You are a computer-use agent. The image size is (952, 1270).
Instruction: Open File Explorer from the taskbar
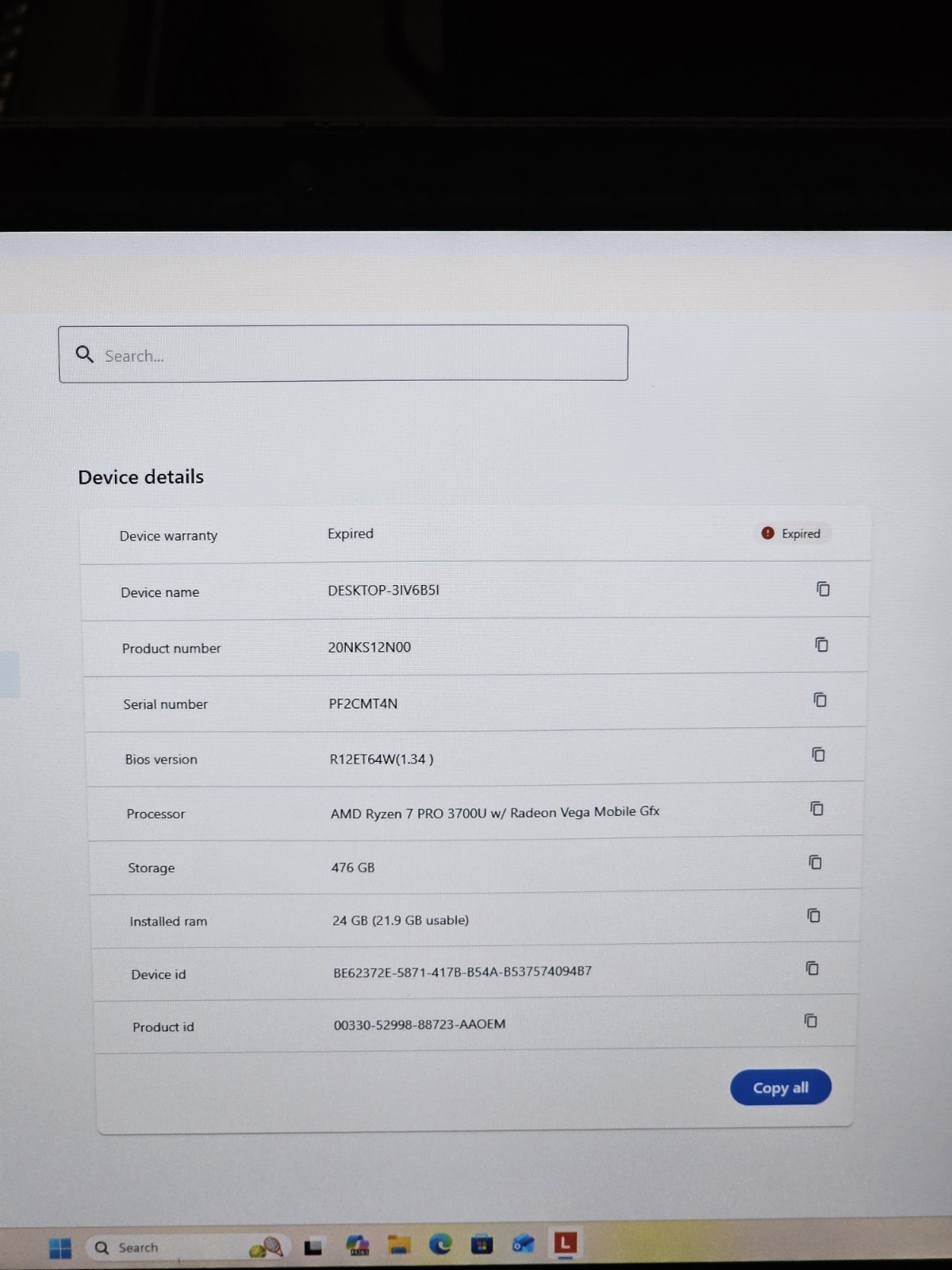(399, 1245)
